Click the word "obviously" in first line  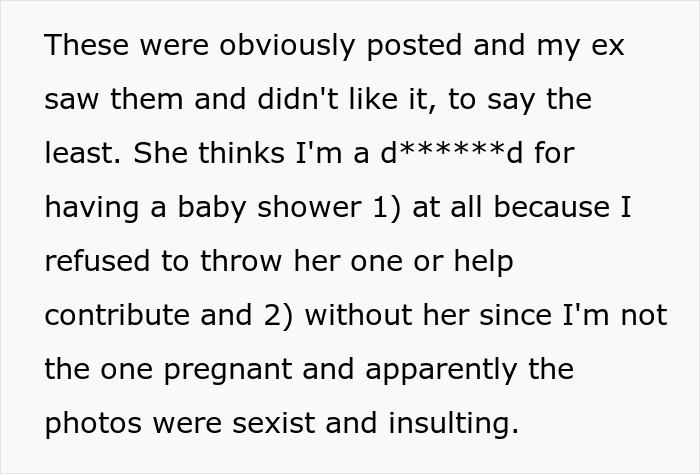click(287, 46)
